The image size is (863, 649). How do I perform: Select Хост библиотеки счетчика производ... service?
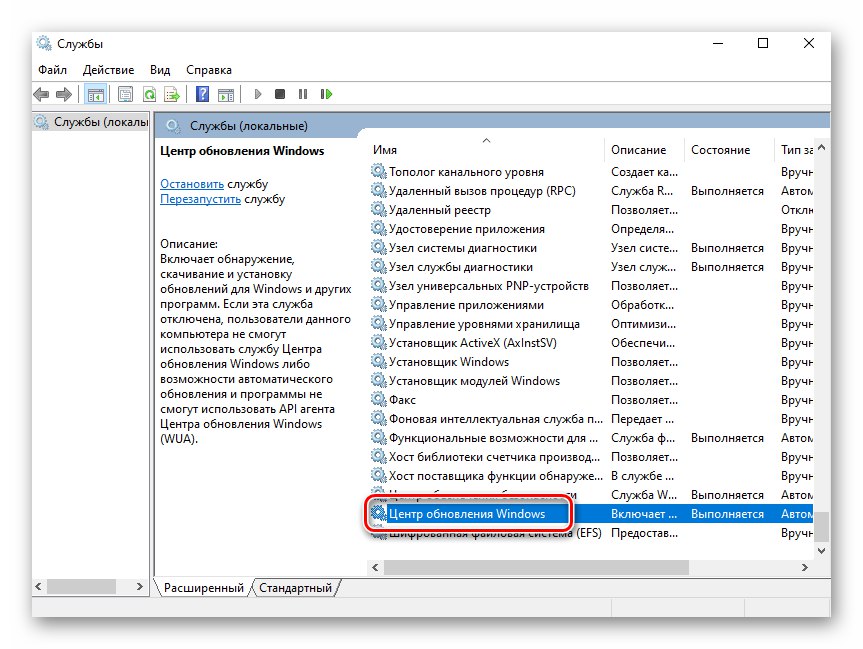[494, 457]
